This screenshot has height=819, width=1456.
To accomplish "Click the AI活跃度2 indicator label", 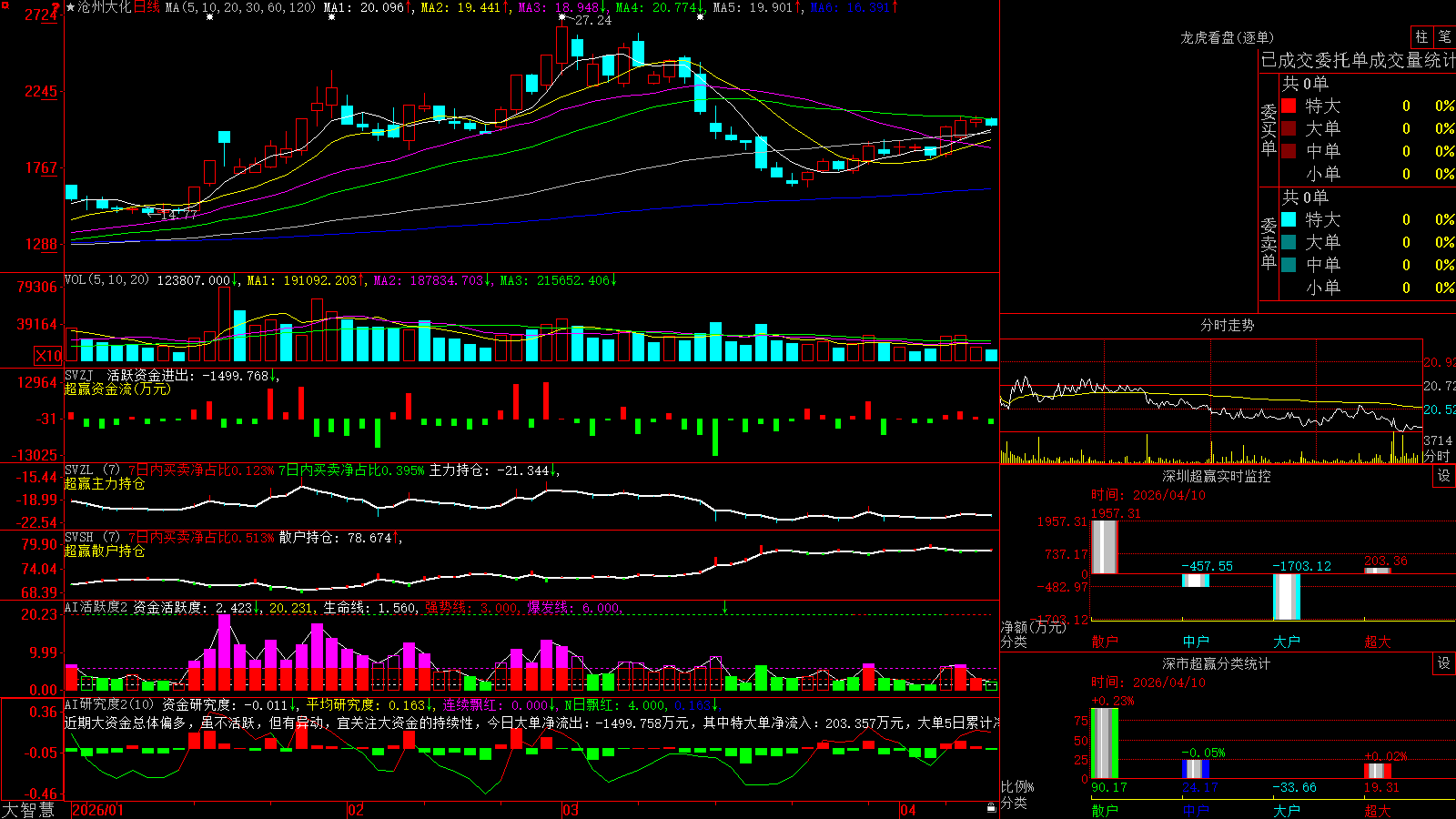I will click(96, 607).
